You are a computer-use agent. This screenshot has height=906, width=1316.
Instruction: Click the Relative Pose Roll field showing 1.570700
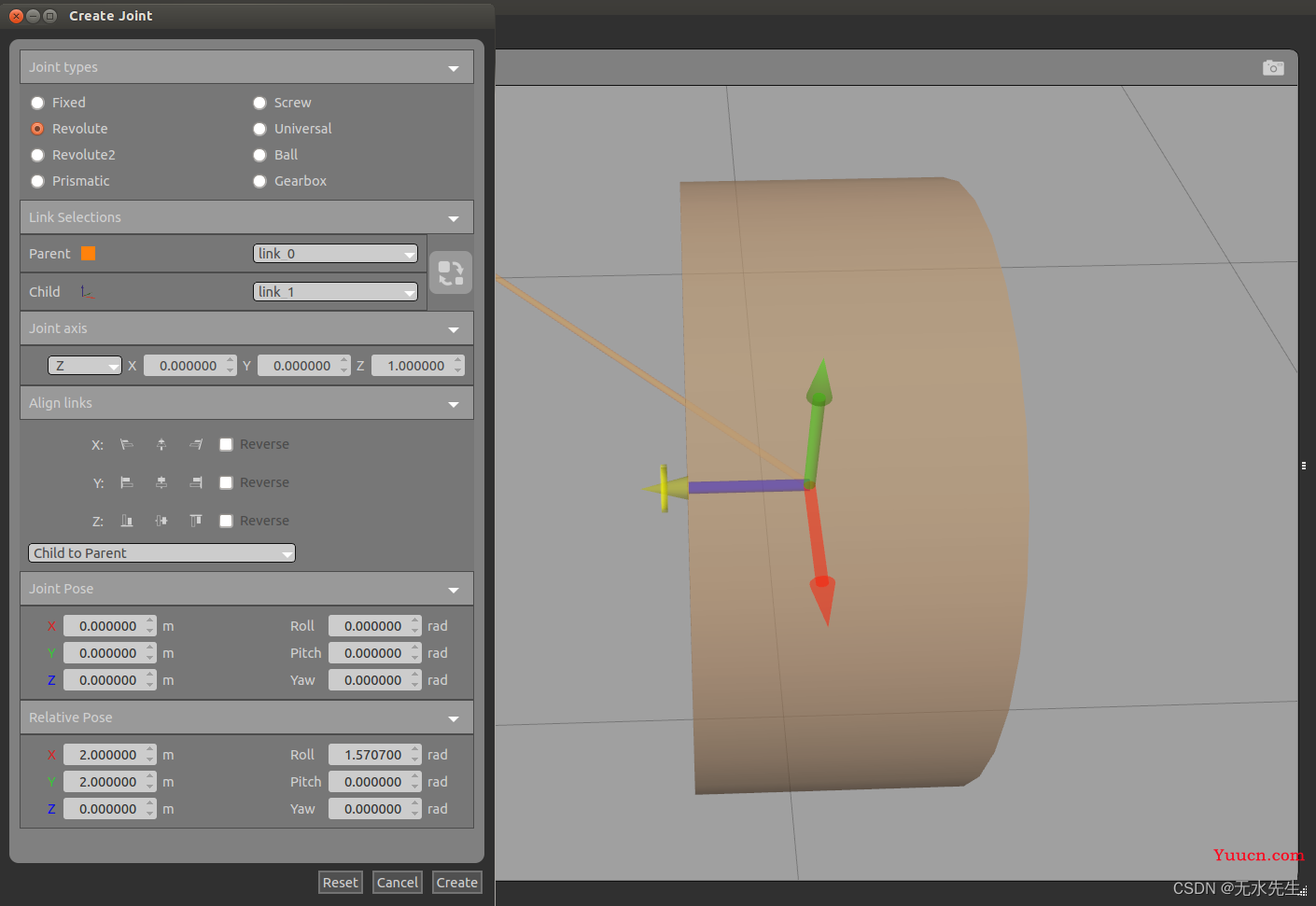[375, 755]
